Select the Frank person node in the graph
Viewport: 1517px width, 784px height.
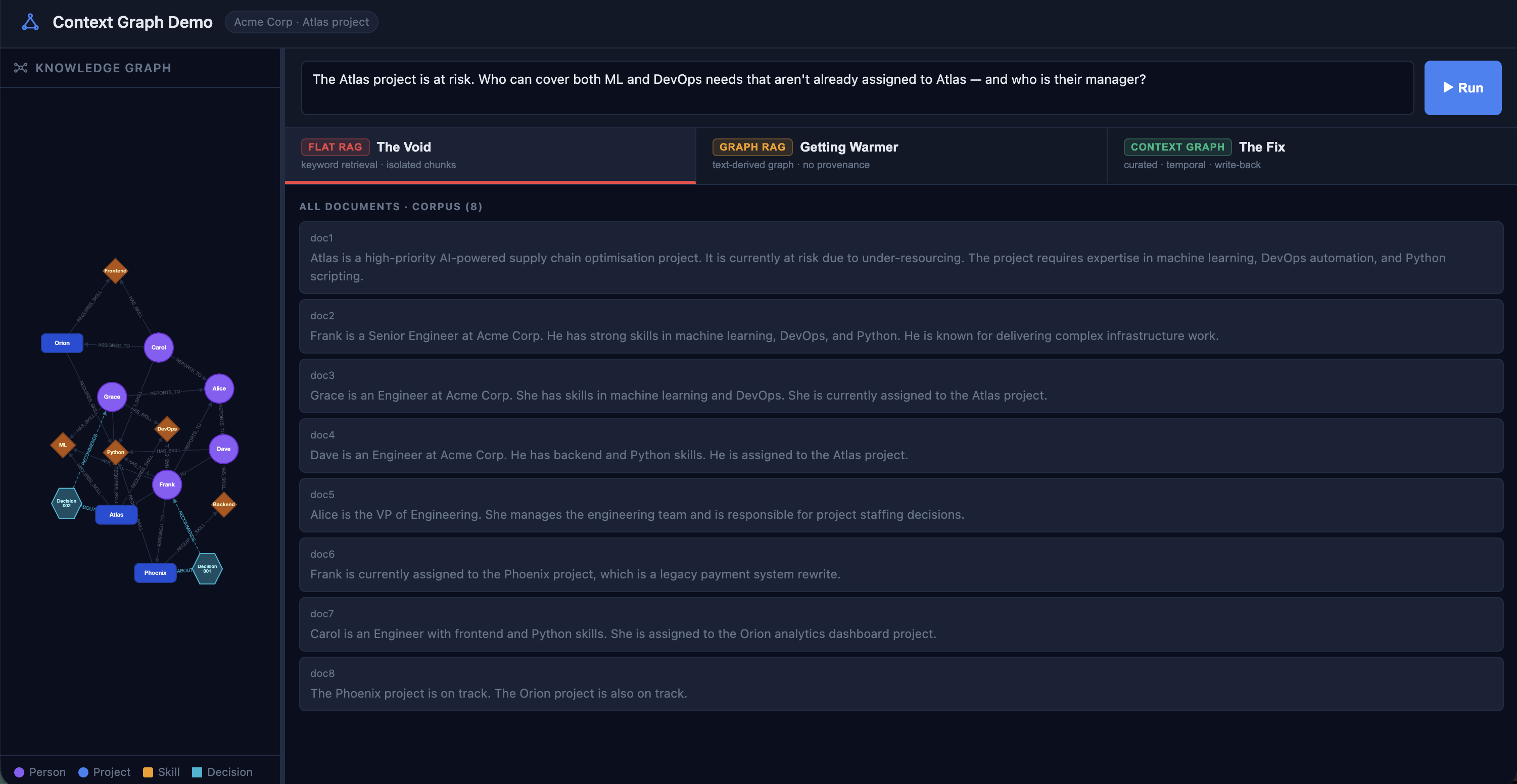167,484
